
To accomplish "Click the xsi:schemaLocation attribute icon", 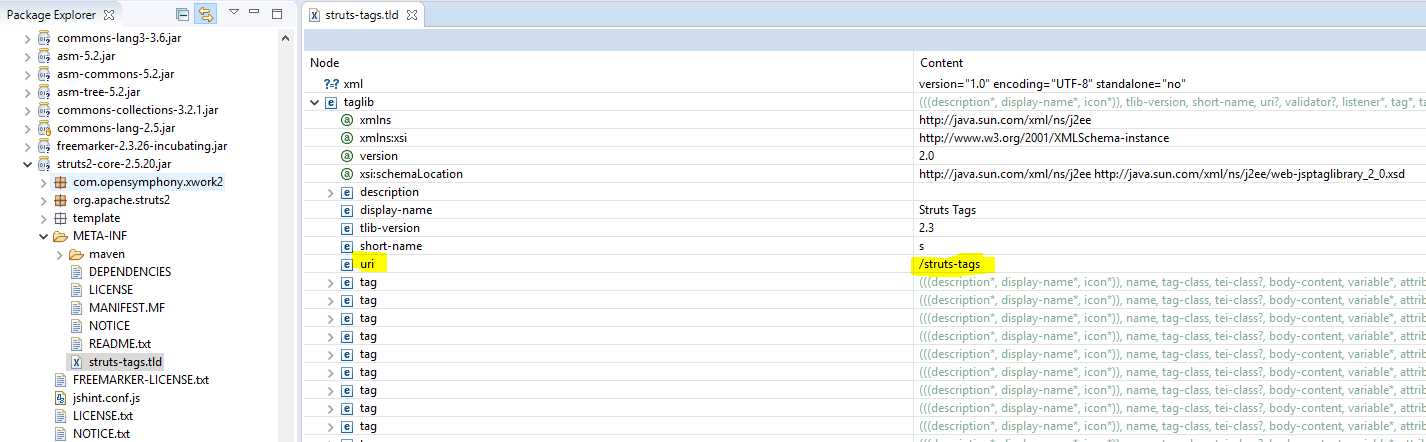I will [347, 174].
